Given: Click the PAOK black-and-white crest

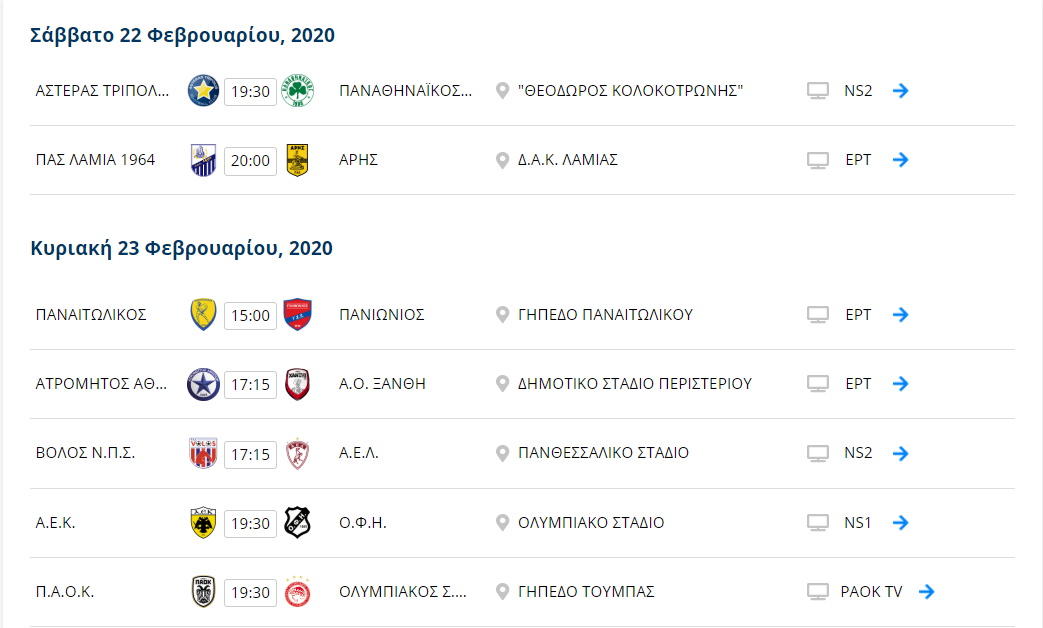Looking at the screenshot, I should 203,591.
